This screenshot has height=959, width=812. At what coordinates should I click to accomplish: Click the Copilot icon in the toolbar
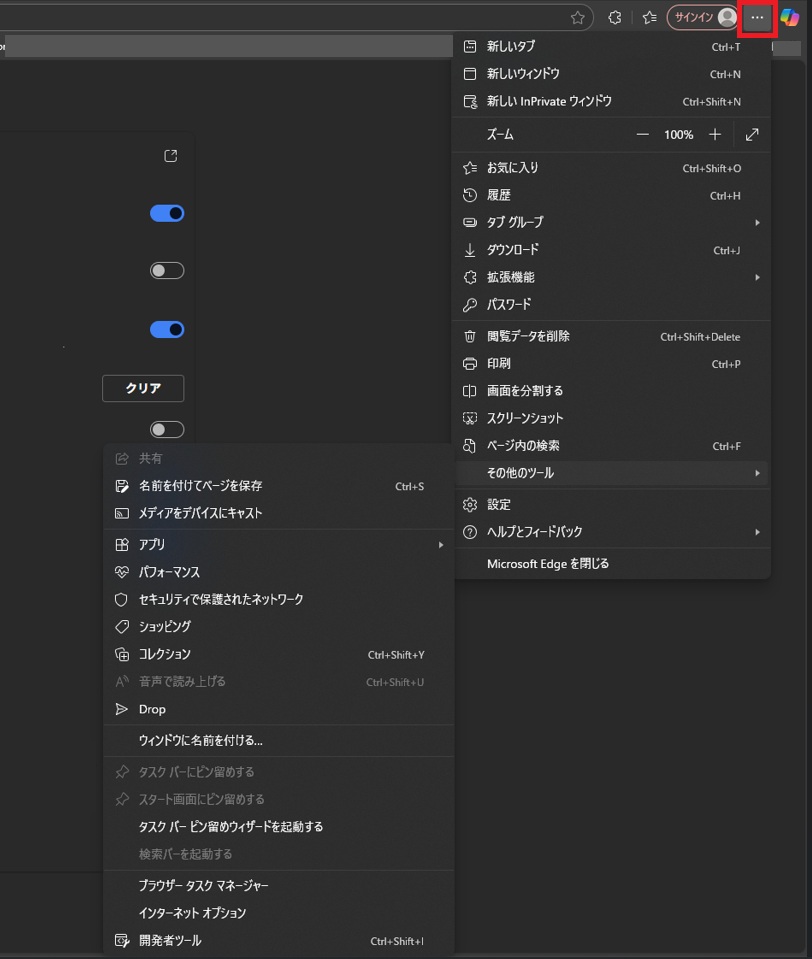click(x=790, y=18)
